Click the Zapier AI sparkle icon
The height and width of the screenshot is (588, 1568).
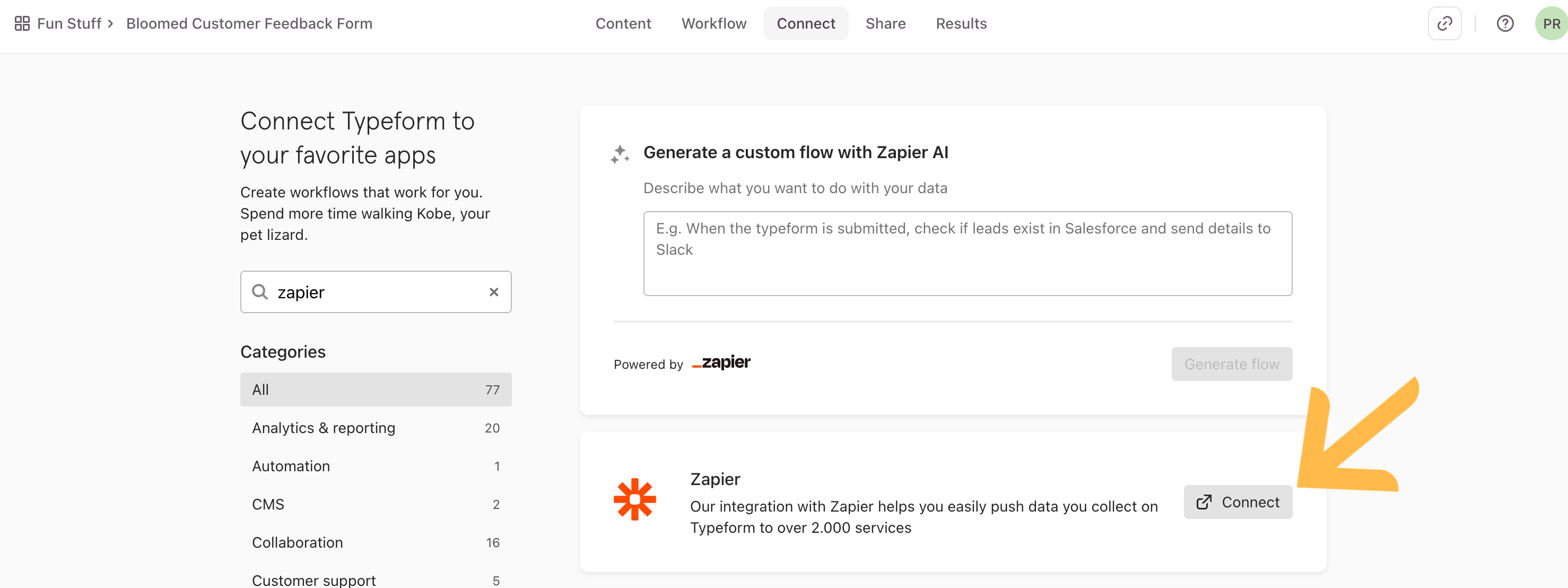tap(620, 154)
